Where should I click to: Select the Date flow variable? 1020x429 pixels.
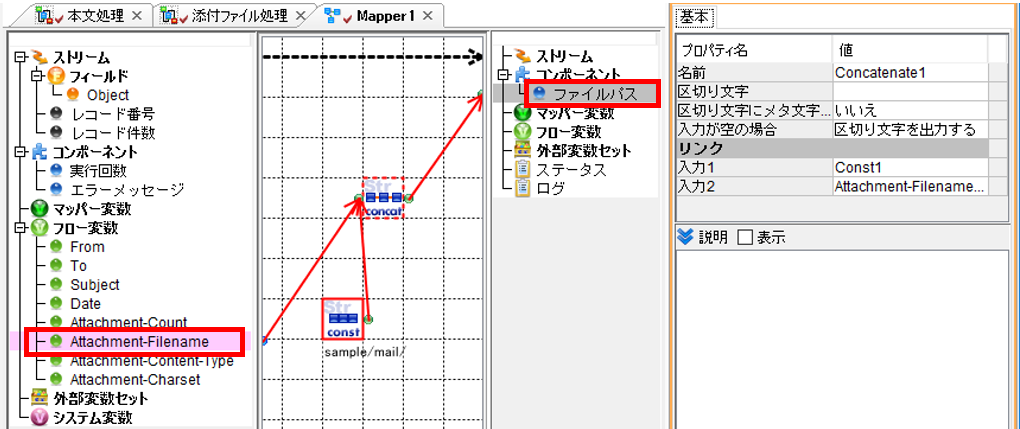pyautogui.click(x=85, y=304)
